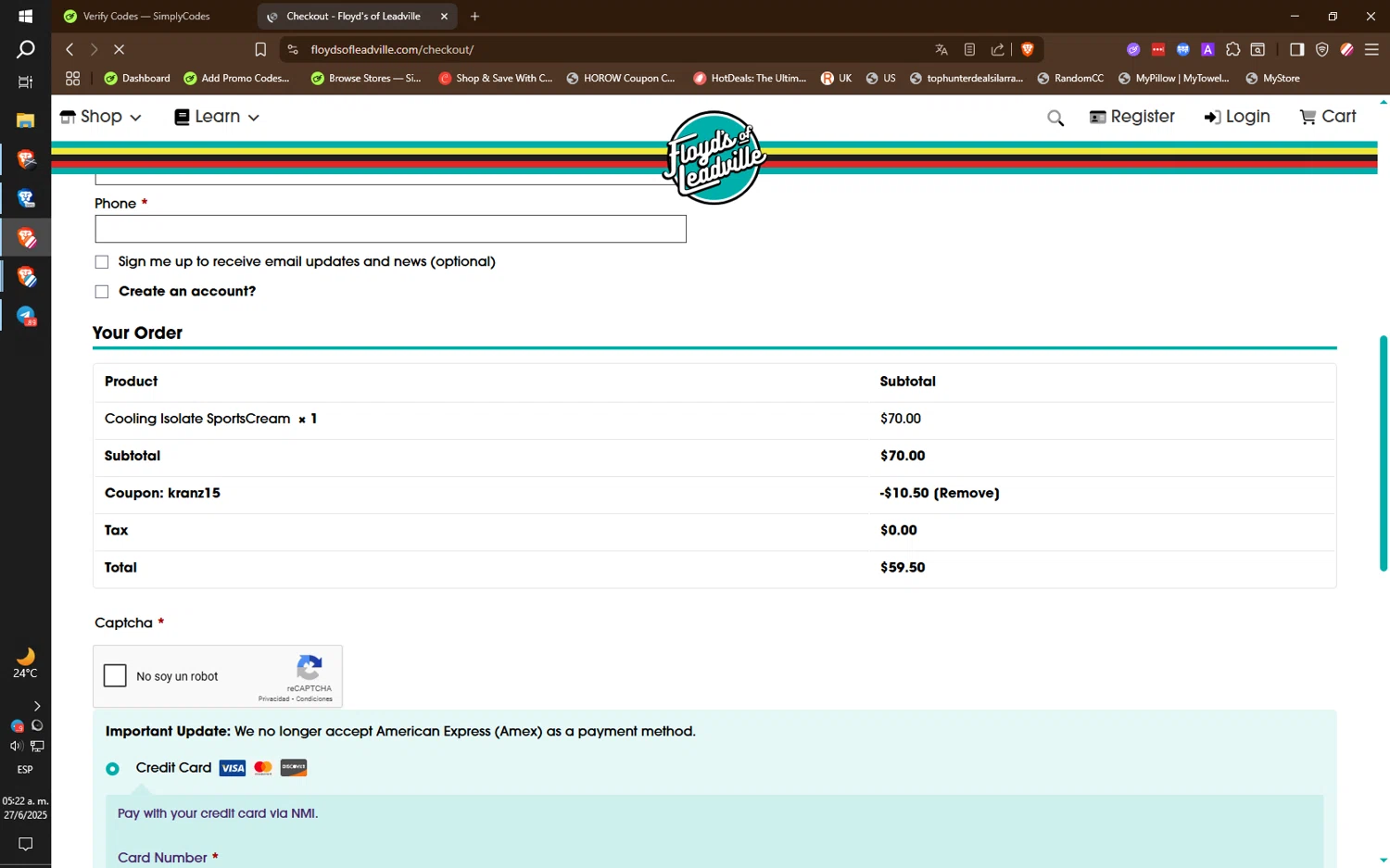Expand the Shop dropdown menu
Screen dimensions: 1390x868
100,117
